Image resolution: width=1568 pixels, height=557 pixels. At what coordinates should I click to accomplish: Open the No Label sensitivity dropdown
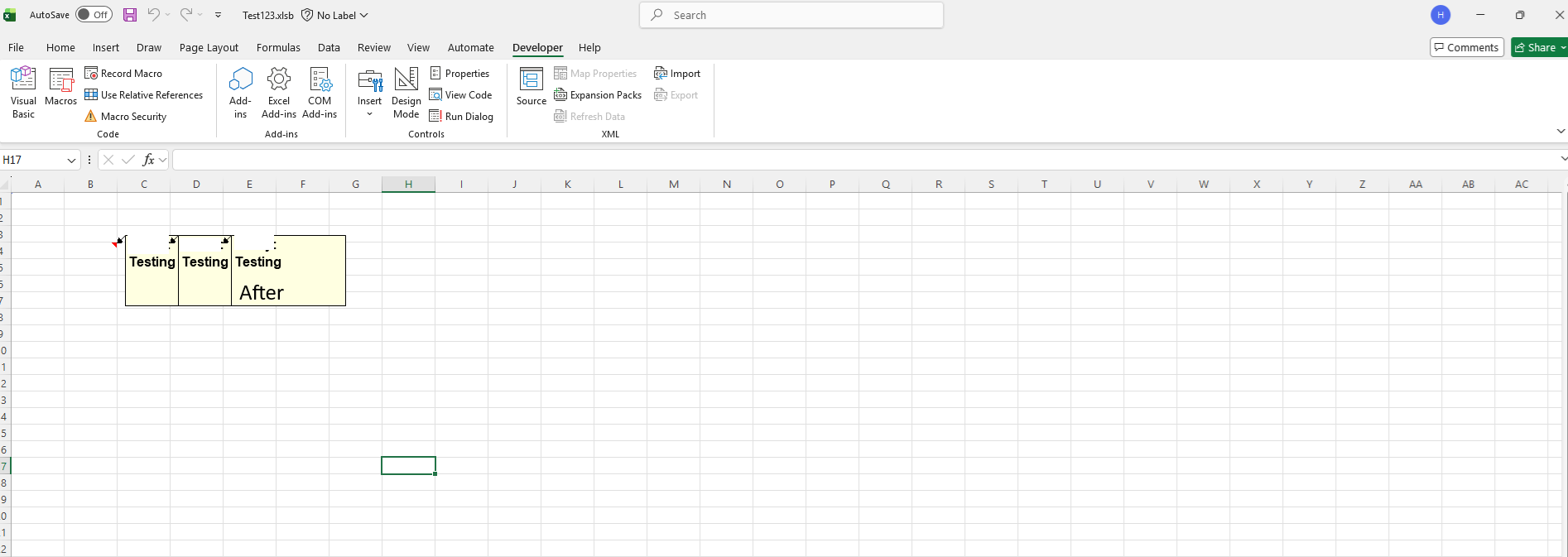click(334, 15)
